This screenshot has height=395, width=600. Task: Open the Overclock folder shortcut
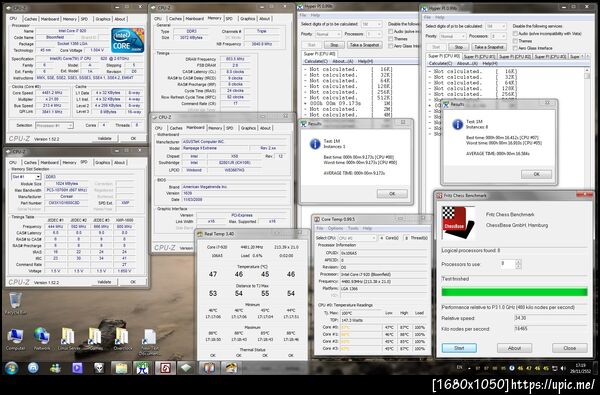(x=122, y=338)
